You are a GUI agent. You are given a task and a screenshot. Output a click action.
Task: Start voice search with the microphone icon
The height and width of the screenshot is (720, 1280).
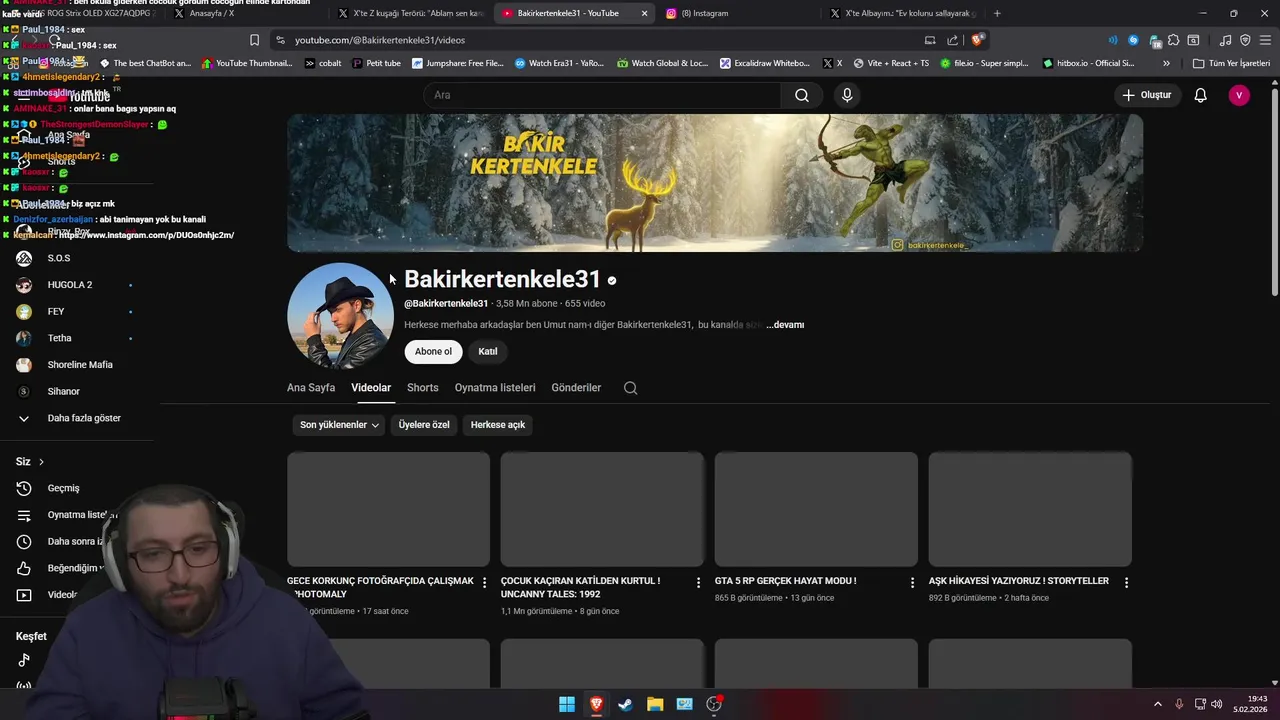847,95
